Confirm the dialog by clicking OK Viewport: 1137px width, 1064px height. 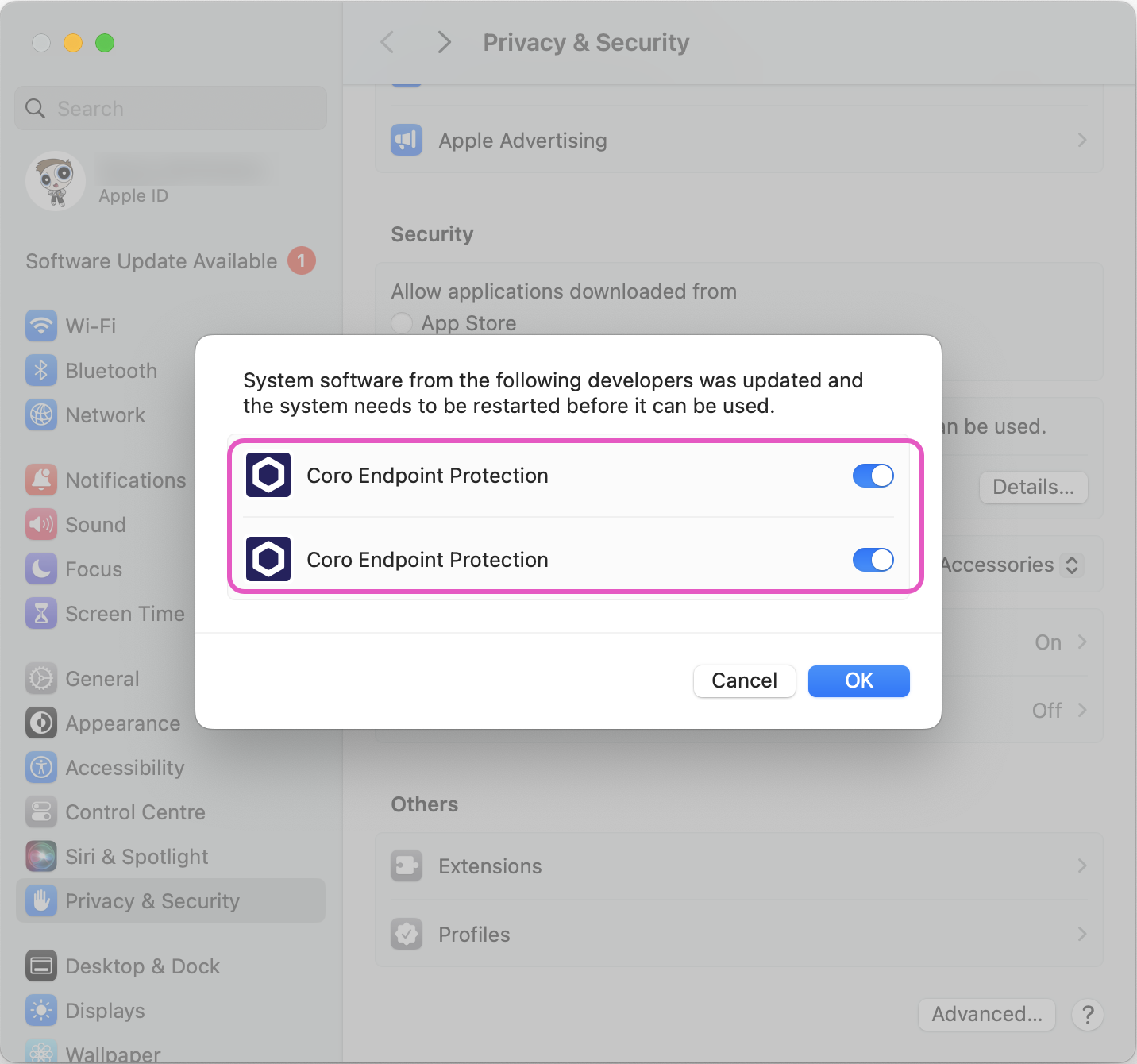pos(858,680)
